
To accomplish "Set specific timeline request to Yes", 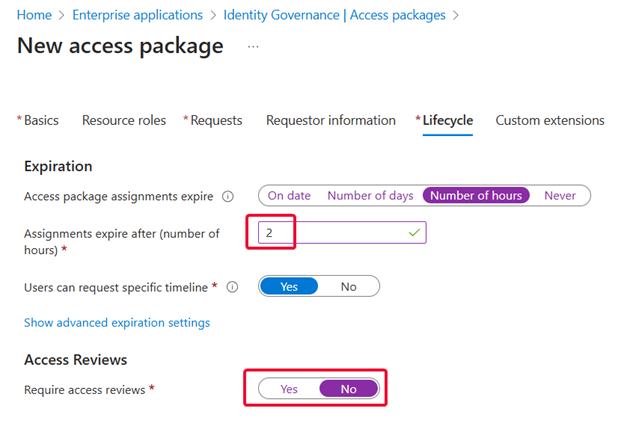I will pos(289,286).
